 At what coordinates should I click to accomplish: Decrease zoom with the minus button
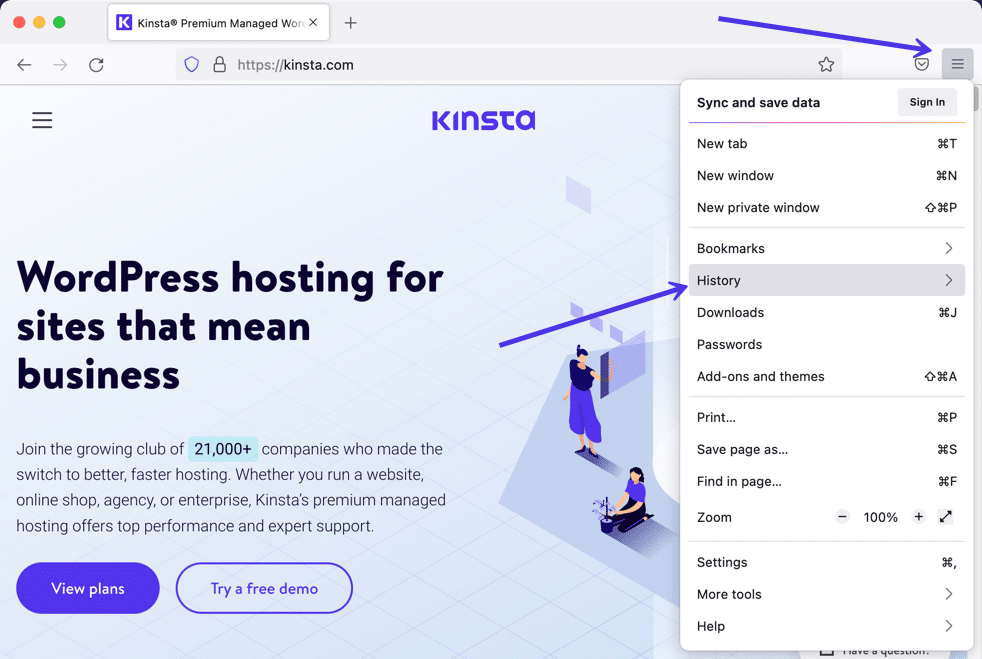[842, 517]
